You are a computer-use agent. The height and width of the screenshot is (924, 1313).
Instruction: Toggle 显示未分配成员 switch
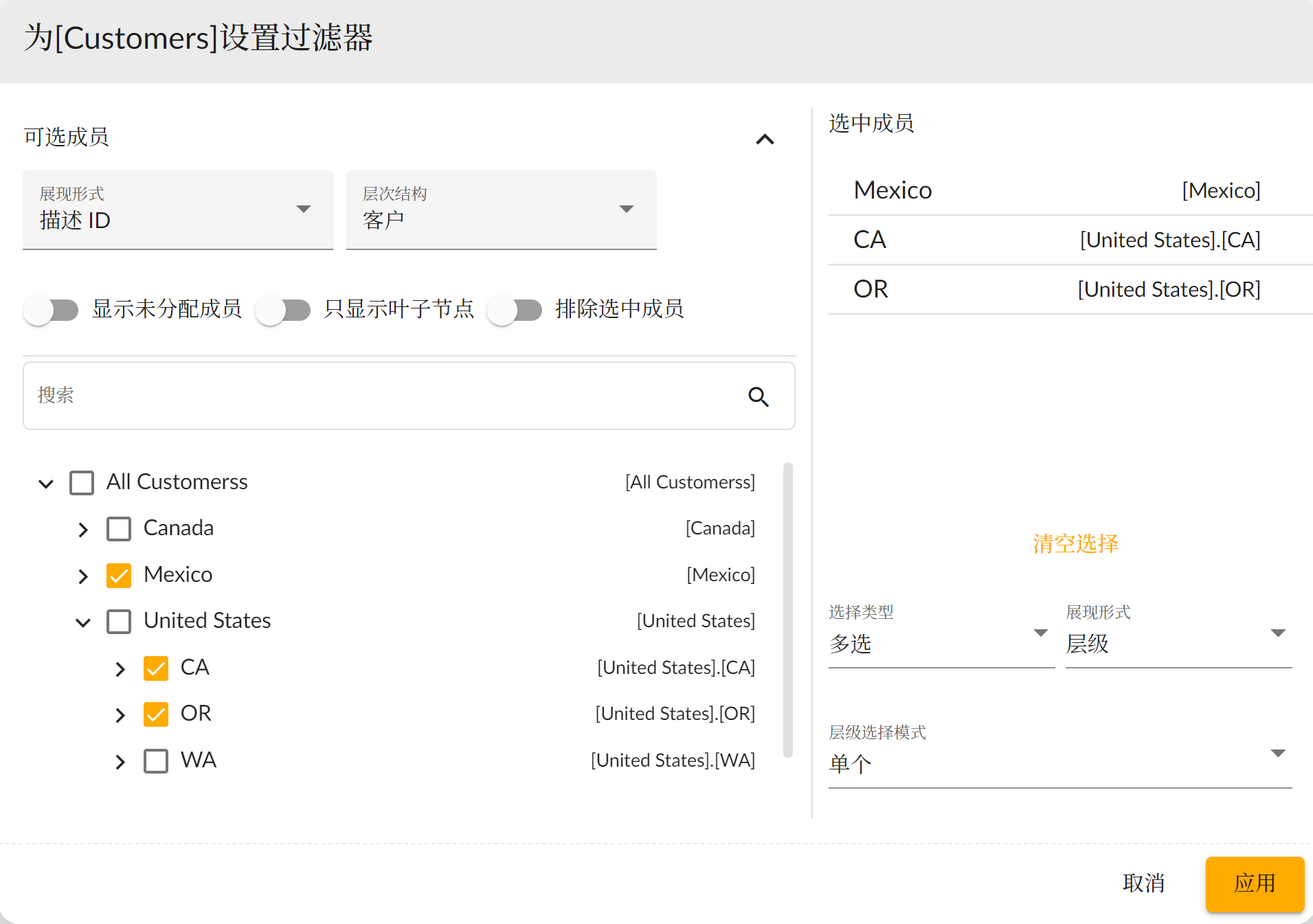(x=52, y=310)
